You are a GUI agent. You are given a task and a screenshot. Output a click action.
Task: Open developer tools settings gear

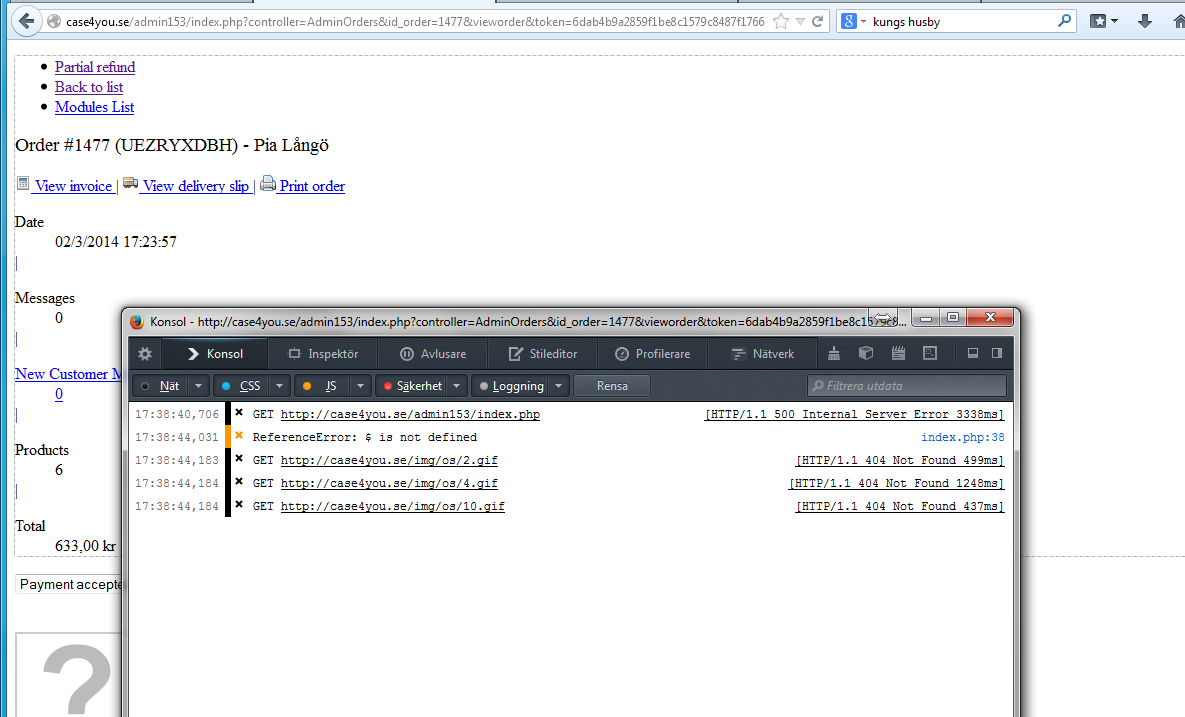(145, 354)
